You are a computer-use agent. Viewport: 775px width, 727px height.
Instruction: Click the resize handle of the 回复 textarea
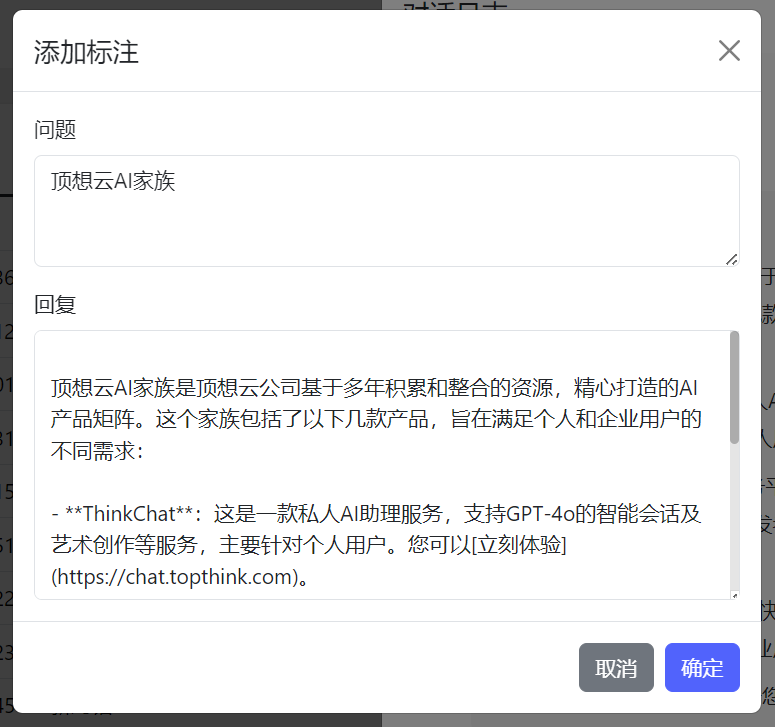tap(734, 595)
